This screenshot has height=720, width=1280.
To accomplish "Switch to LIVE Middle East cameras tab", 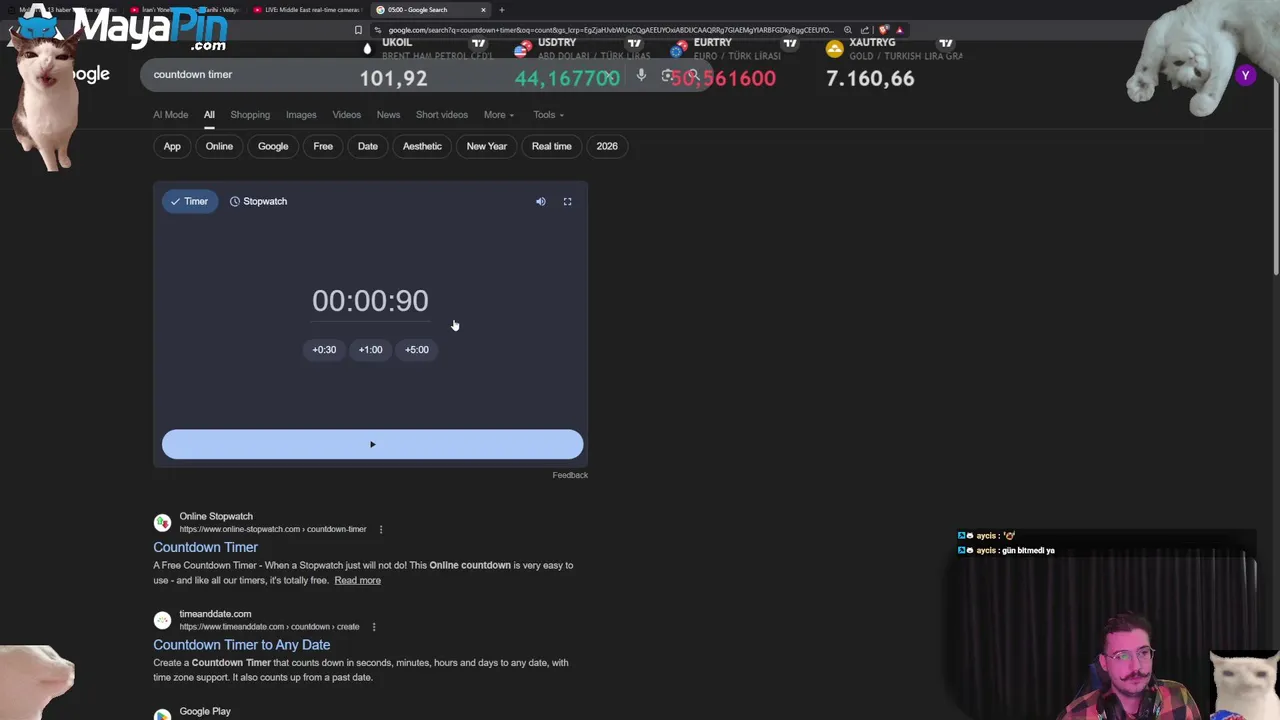I will point(307,10).
